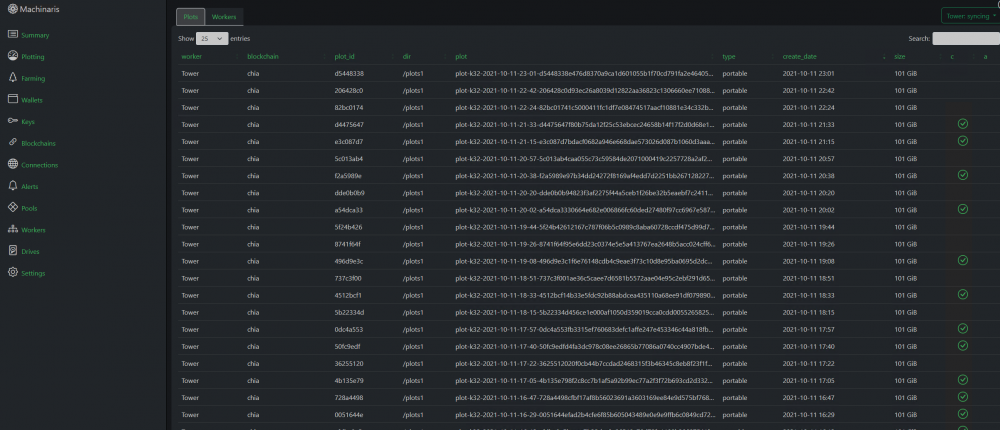
Task: Switch to the Plots tab
Action: [x=191, y=17]
